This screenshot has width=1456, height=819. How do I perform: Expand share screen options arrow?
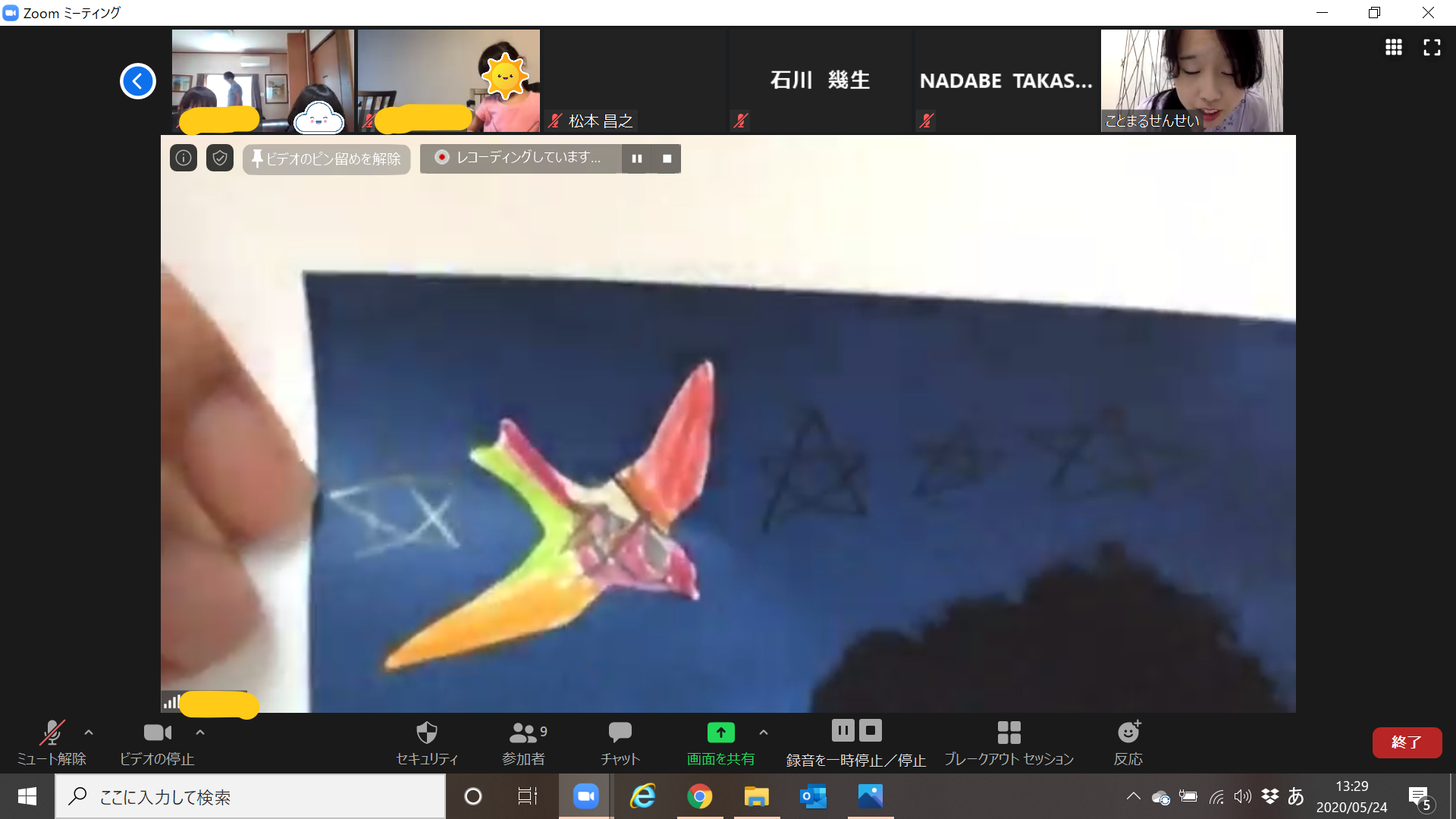coord(764,733)
